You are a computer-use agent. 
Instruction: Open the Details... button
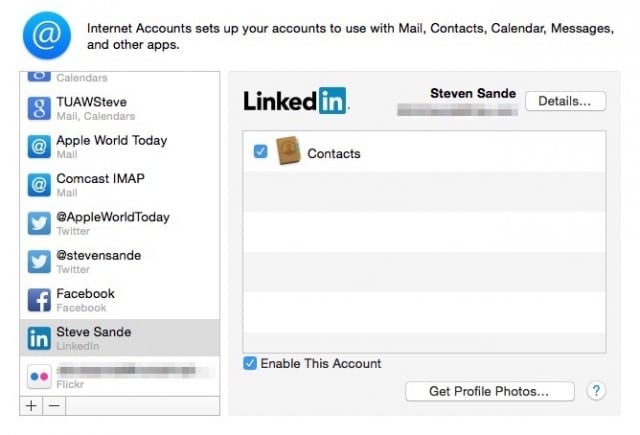click(x=565, y=101)
